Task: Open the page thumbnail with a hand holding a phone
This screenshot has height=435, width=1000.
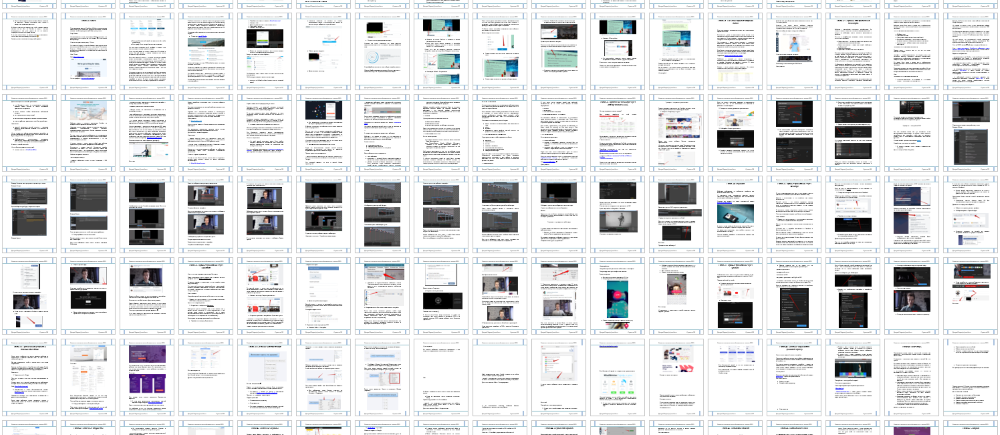Action: click(x=734, y=214)
